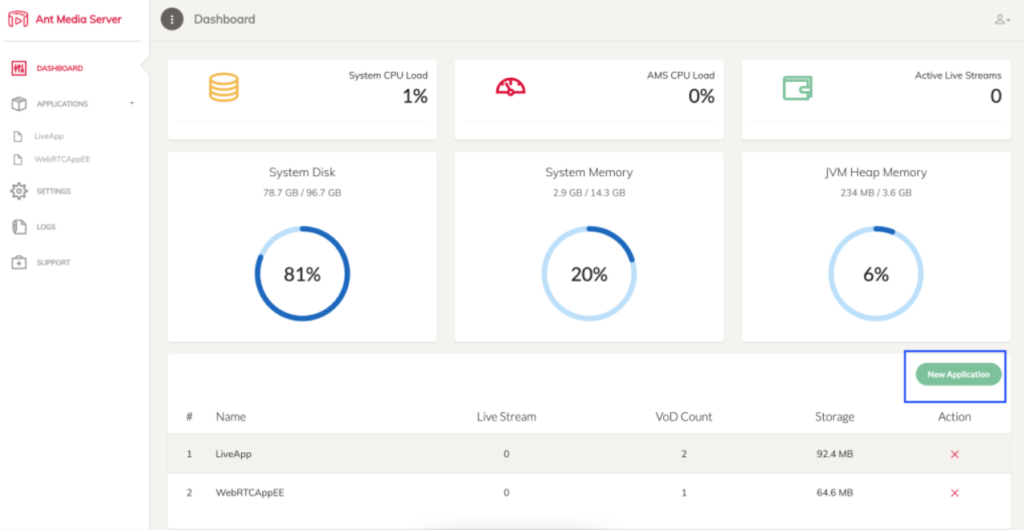
Task: Open LiveApp link in the applications table
Action: (x=233, y=454)
